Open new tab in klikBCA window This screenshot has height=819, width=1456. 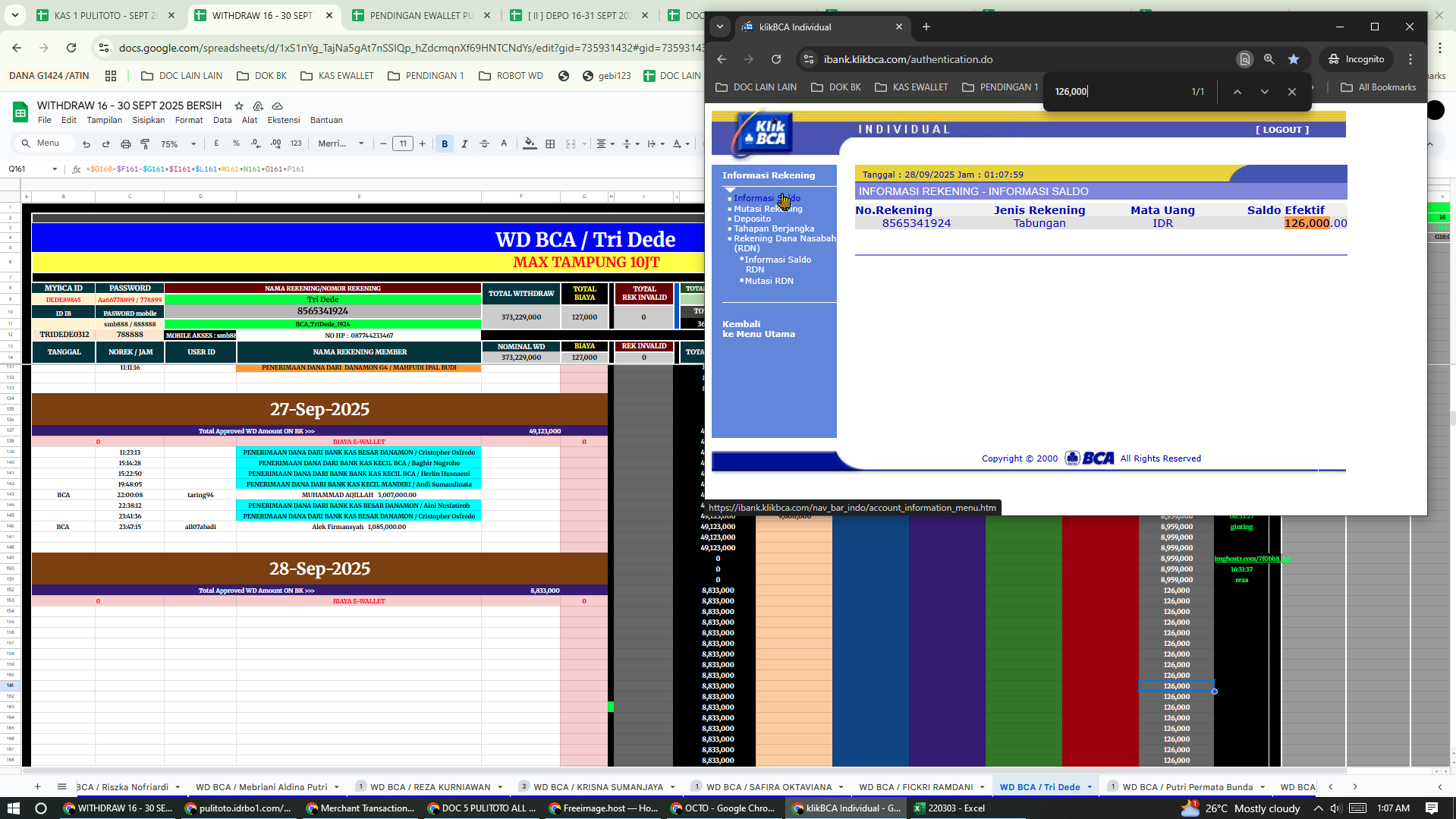926,27
